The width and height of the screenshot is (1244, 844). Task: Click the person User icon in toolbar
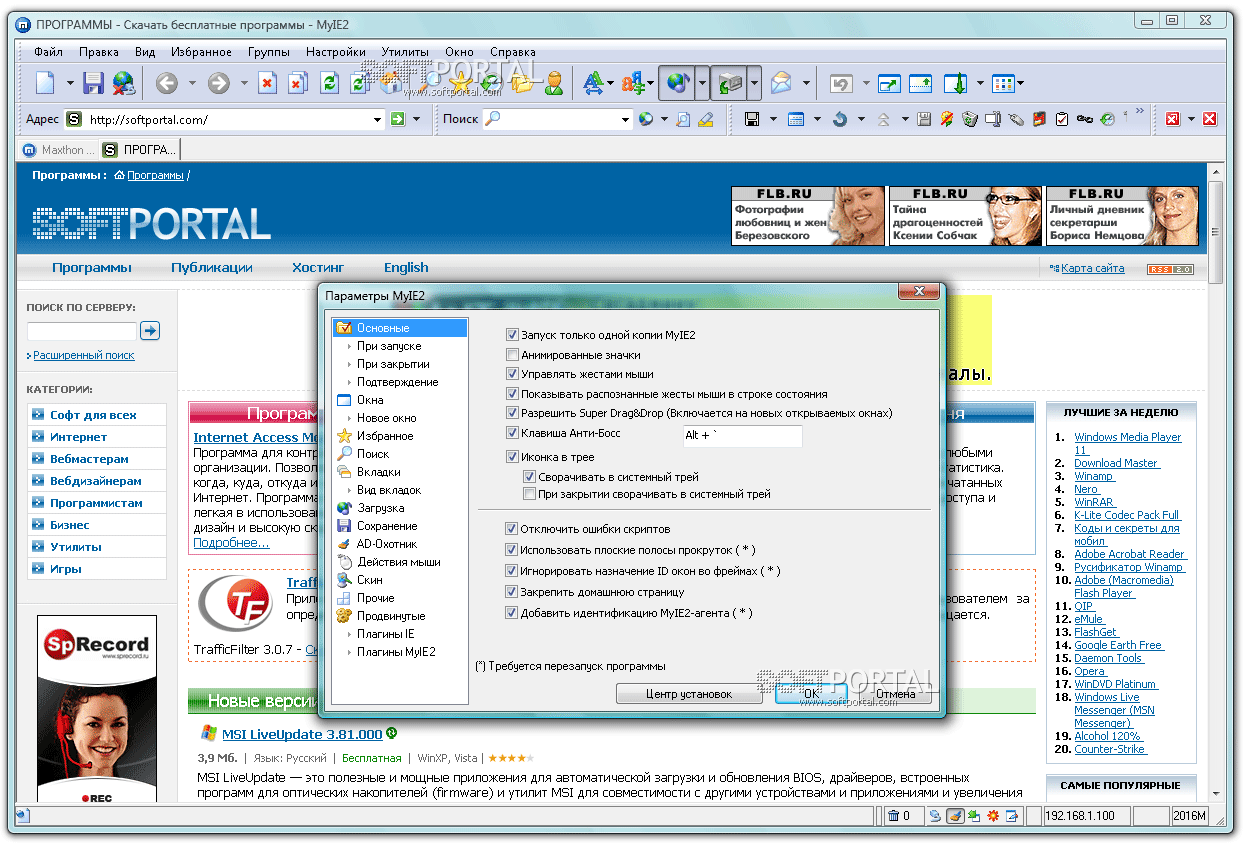point(554,84)
